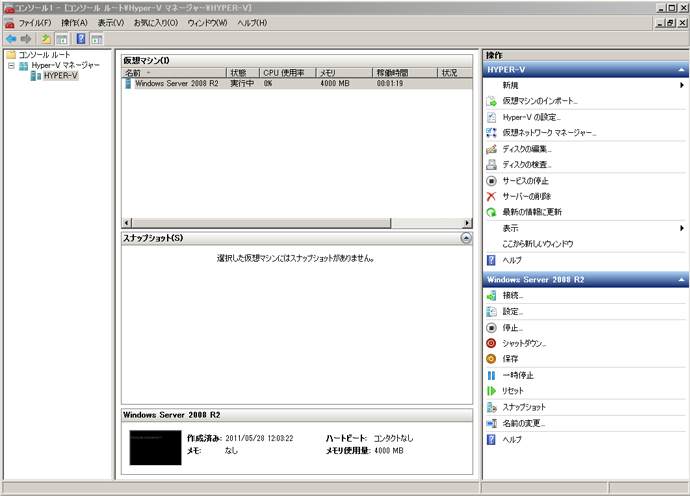
Task: Click the 4000 MB memory cell in VM list
Action: pos(335,84)
